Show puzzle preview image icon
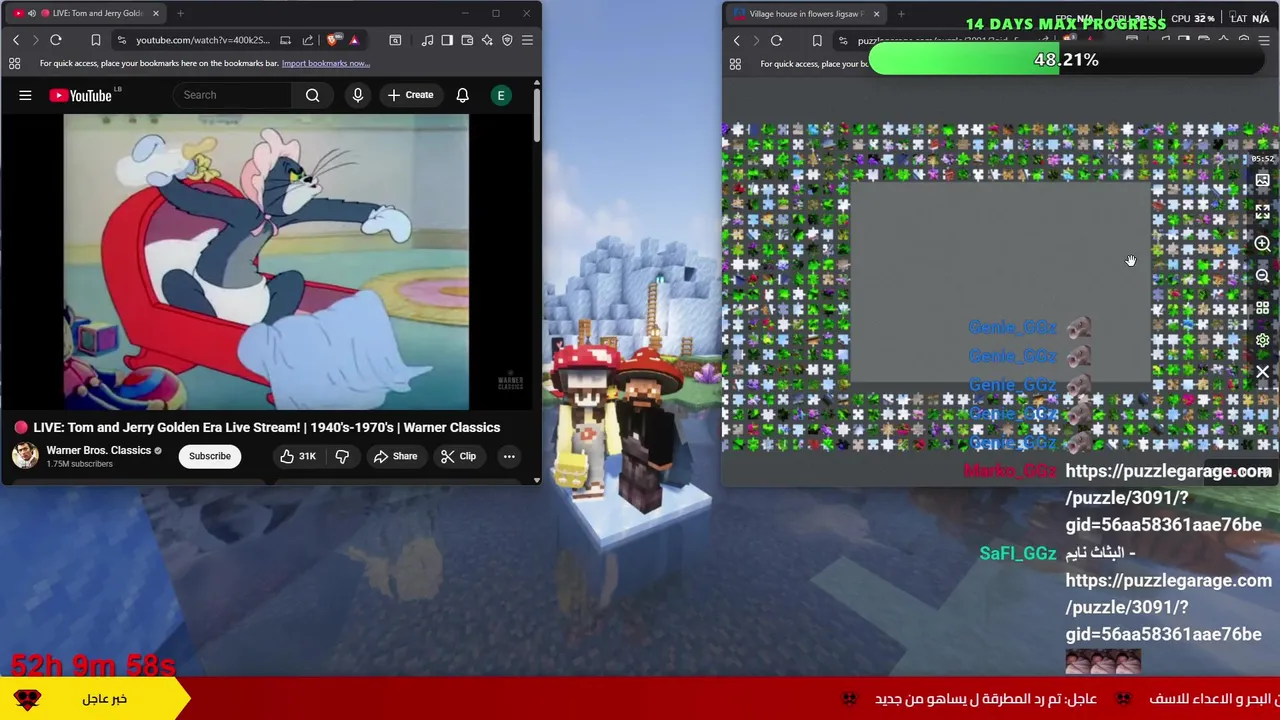The width and height of the screenshot is (1280, 720). click(x=1262, y=181)
